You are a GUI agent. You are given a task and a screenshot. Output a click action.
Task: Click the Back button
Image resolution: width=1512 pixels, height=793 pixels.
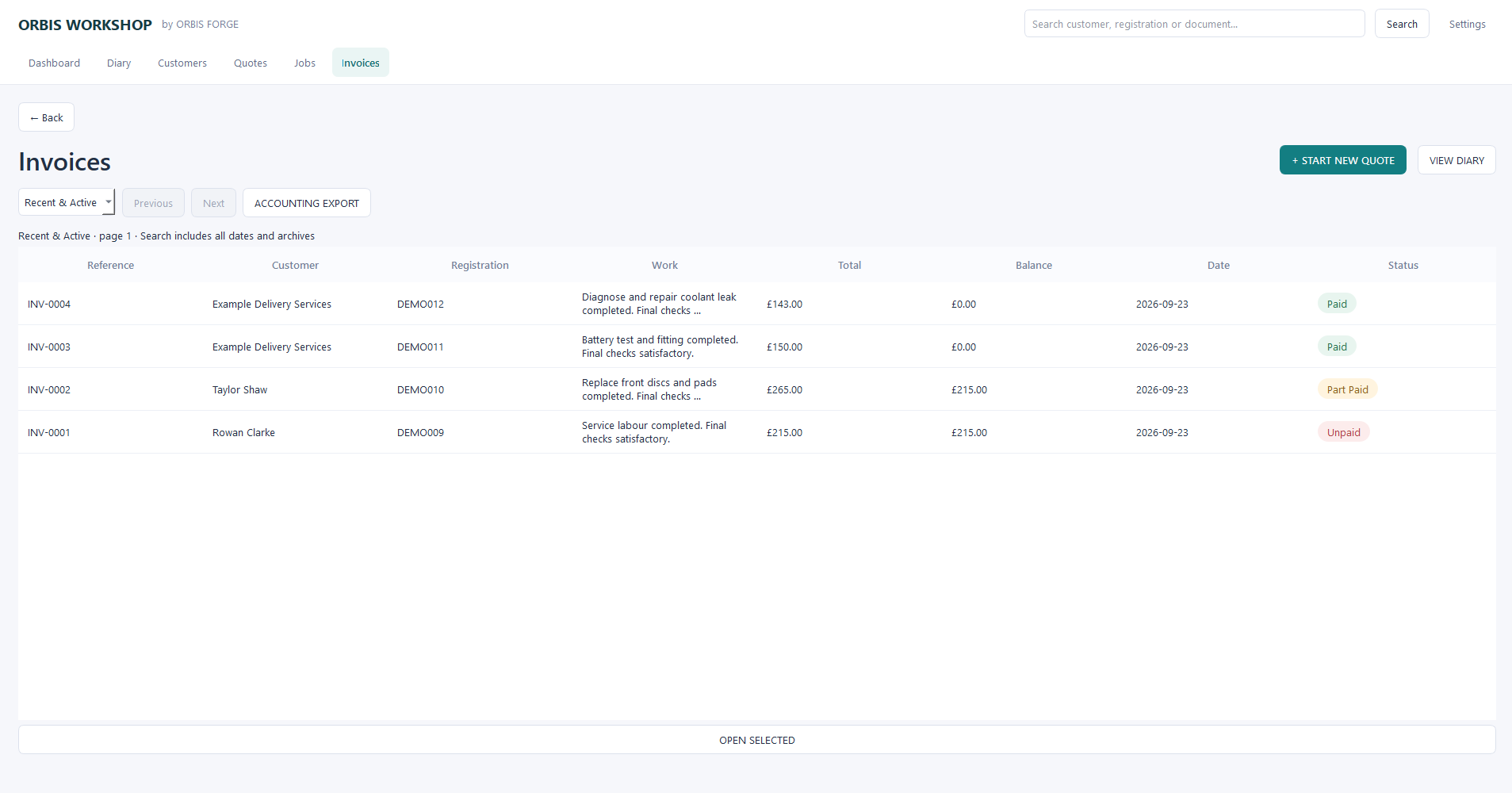coord(46,117)
